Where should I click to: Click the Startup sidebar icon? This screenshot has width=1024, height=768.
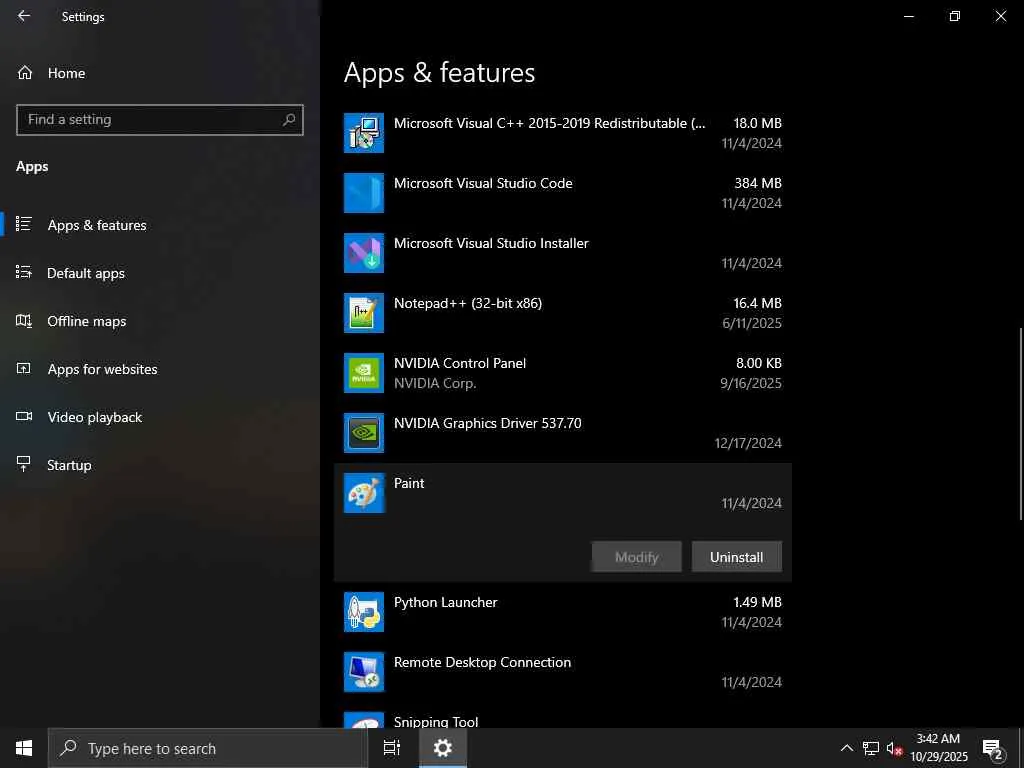(x=24, y=464)
